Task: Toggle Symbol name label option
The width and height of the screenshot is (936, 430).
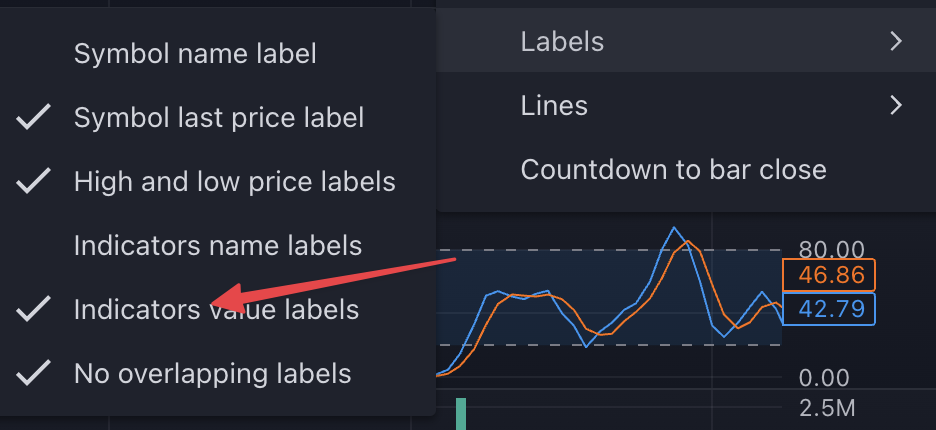Action: (x=195, y=54)
